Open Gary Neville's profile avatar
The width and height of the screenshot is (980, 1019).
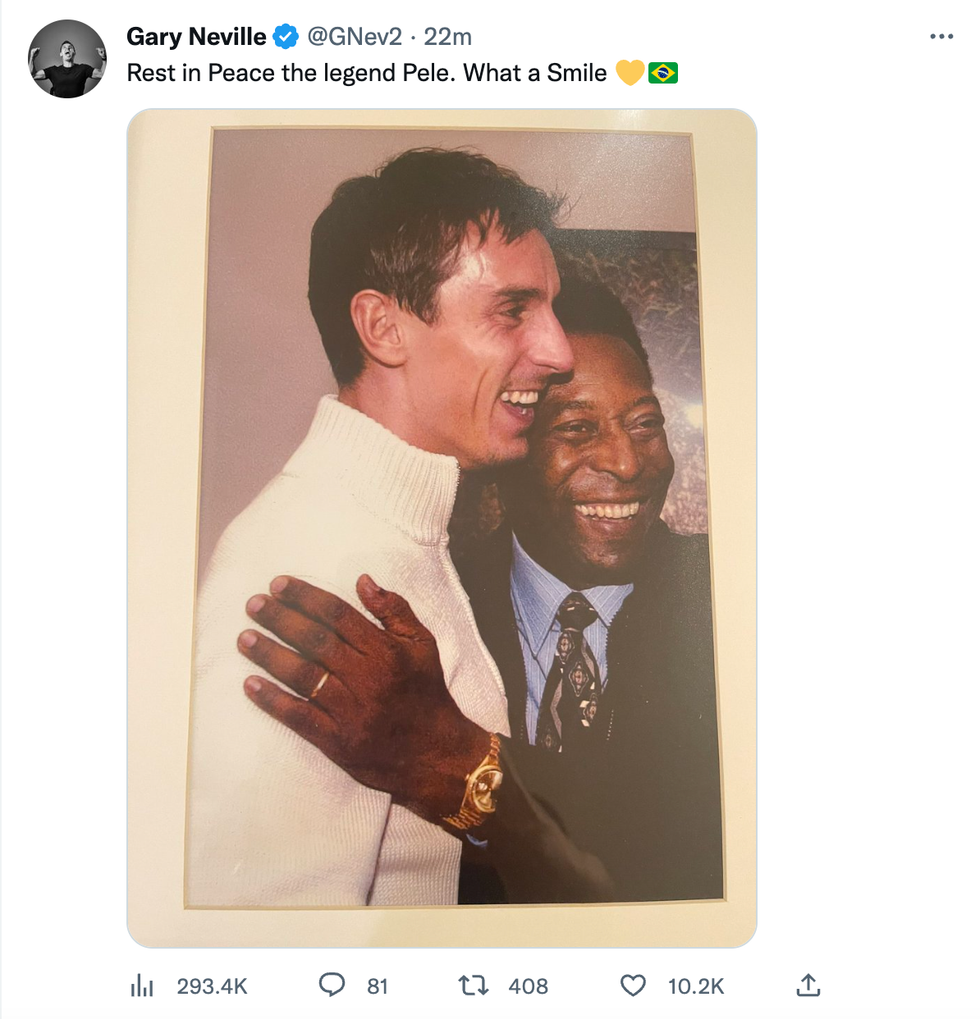[x=67, y=58]
